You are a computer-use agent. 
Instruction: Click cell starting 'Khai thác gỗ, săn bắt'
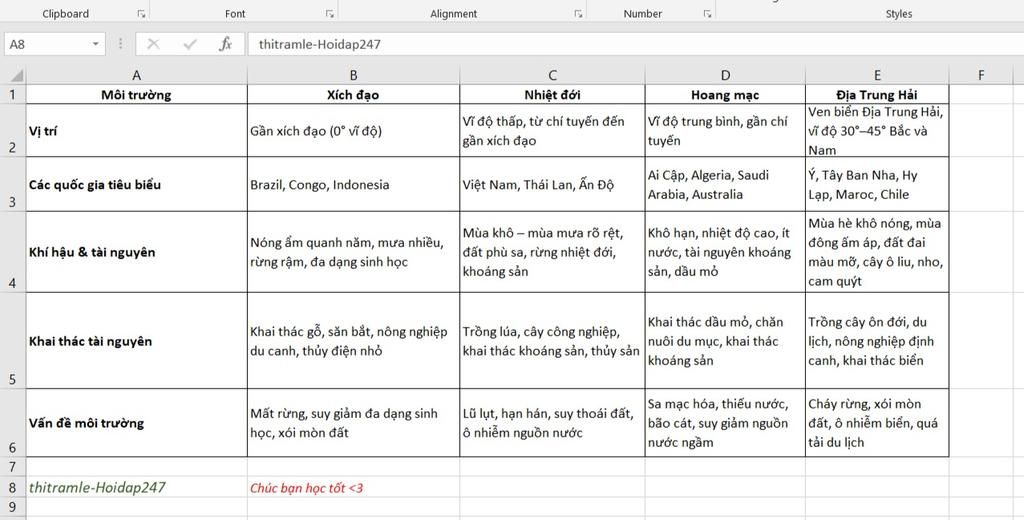click(x=353, y=340)
